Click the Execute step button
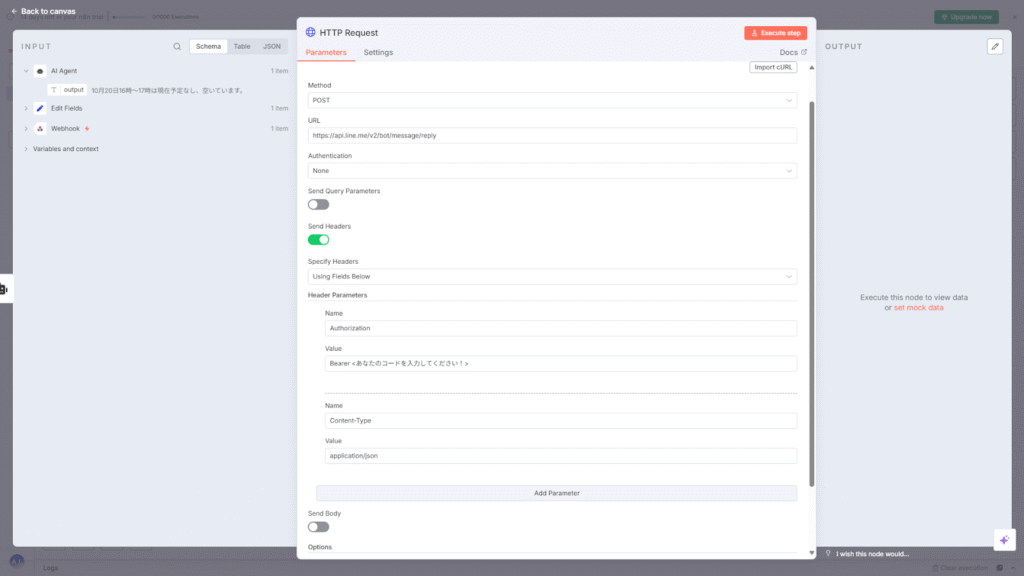This screenshot has height=576, width=1024. point(775,33)
